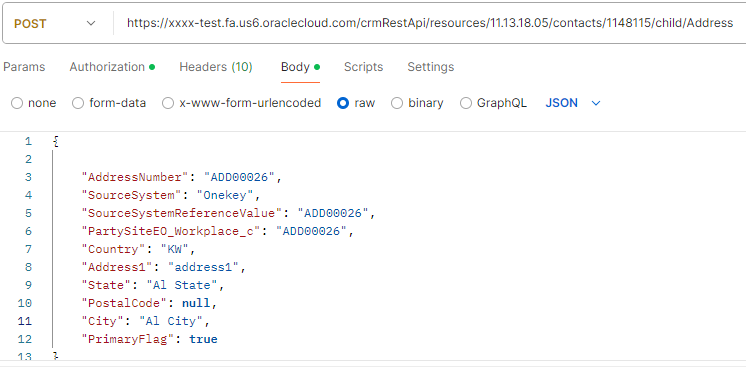Switch to the Params tab
The width and height of the screenshot is (746, 370).
coord(24,67)
